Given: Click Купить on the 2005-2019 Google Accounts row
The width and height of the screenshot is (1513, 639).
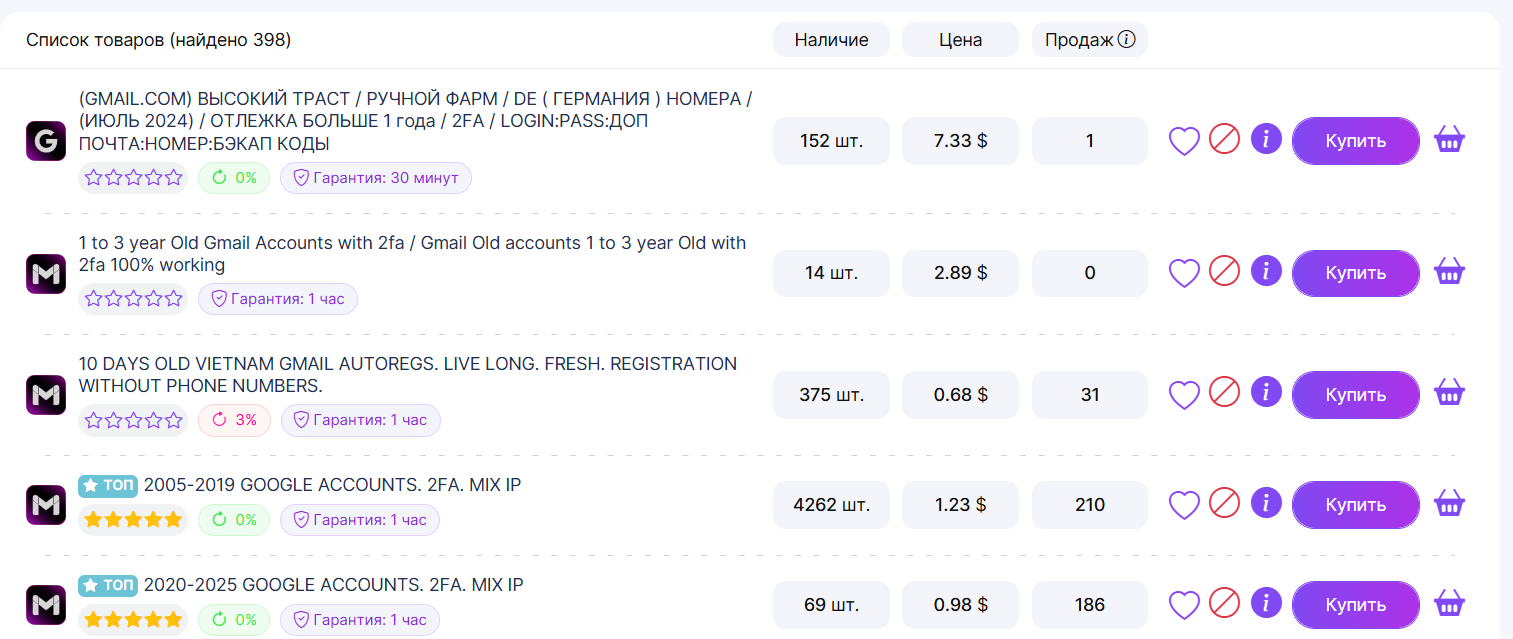Looking at the screenshot, I should (x=1356, y=505).
